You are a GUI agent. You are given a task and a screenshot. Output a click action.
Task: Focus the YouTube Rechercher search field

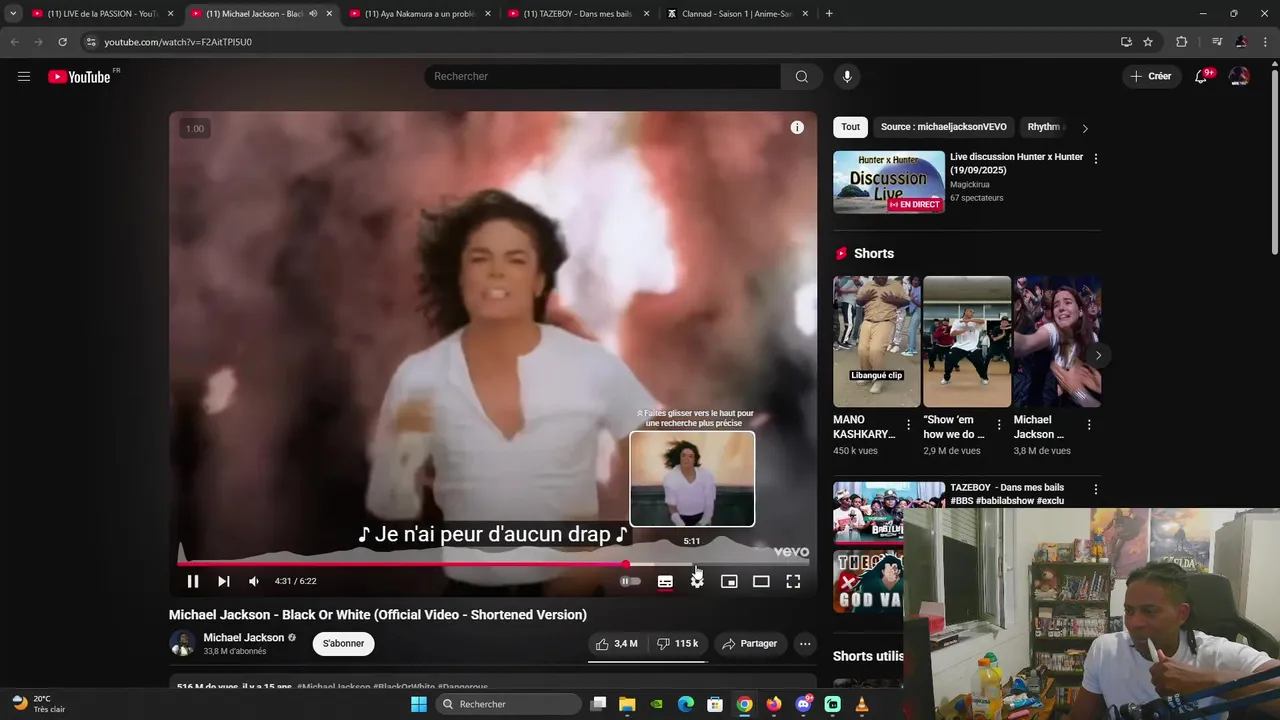tap(602, 76)
